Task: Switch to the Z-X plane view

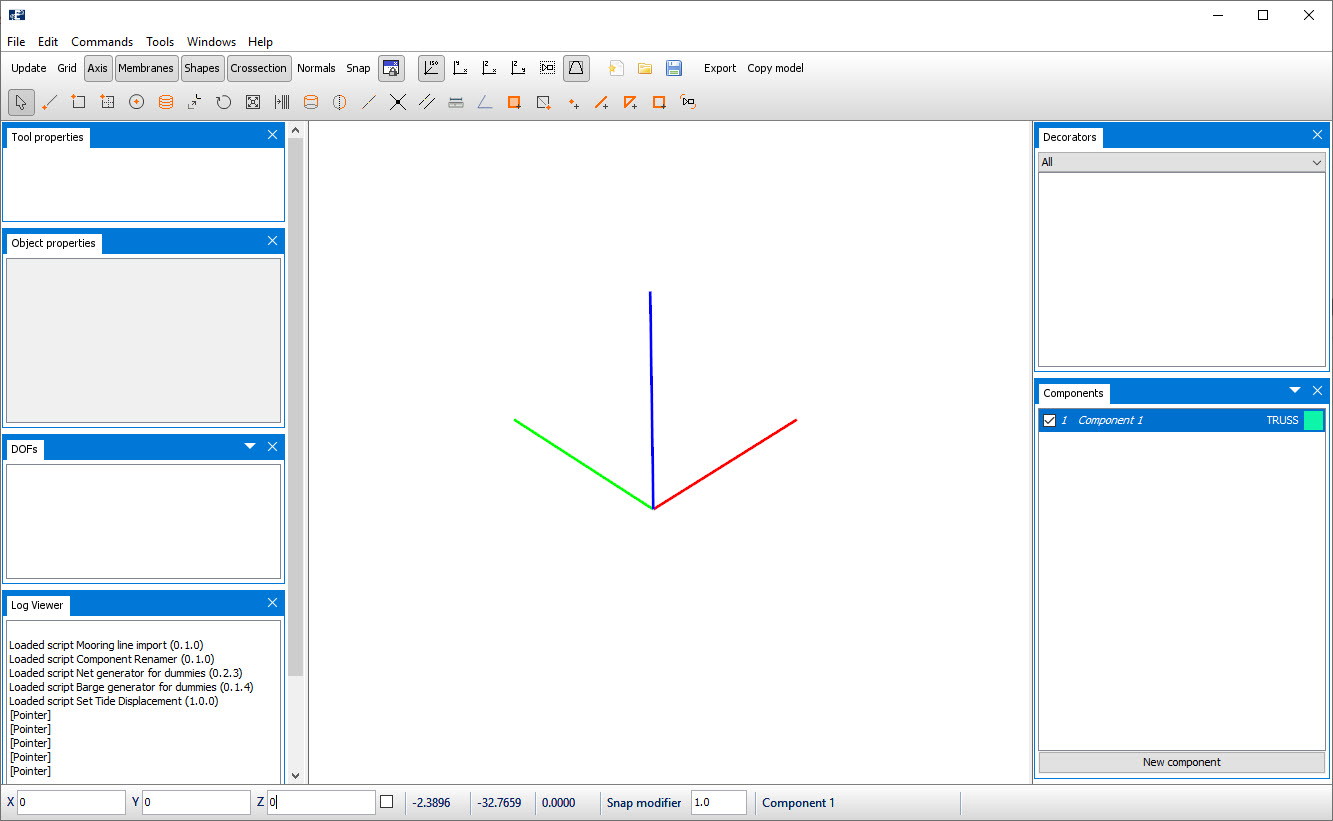Action: (489, 68)
